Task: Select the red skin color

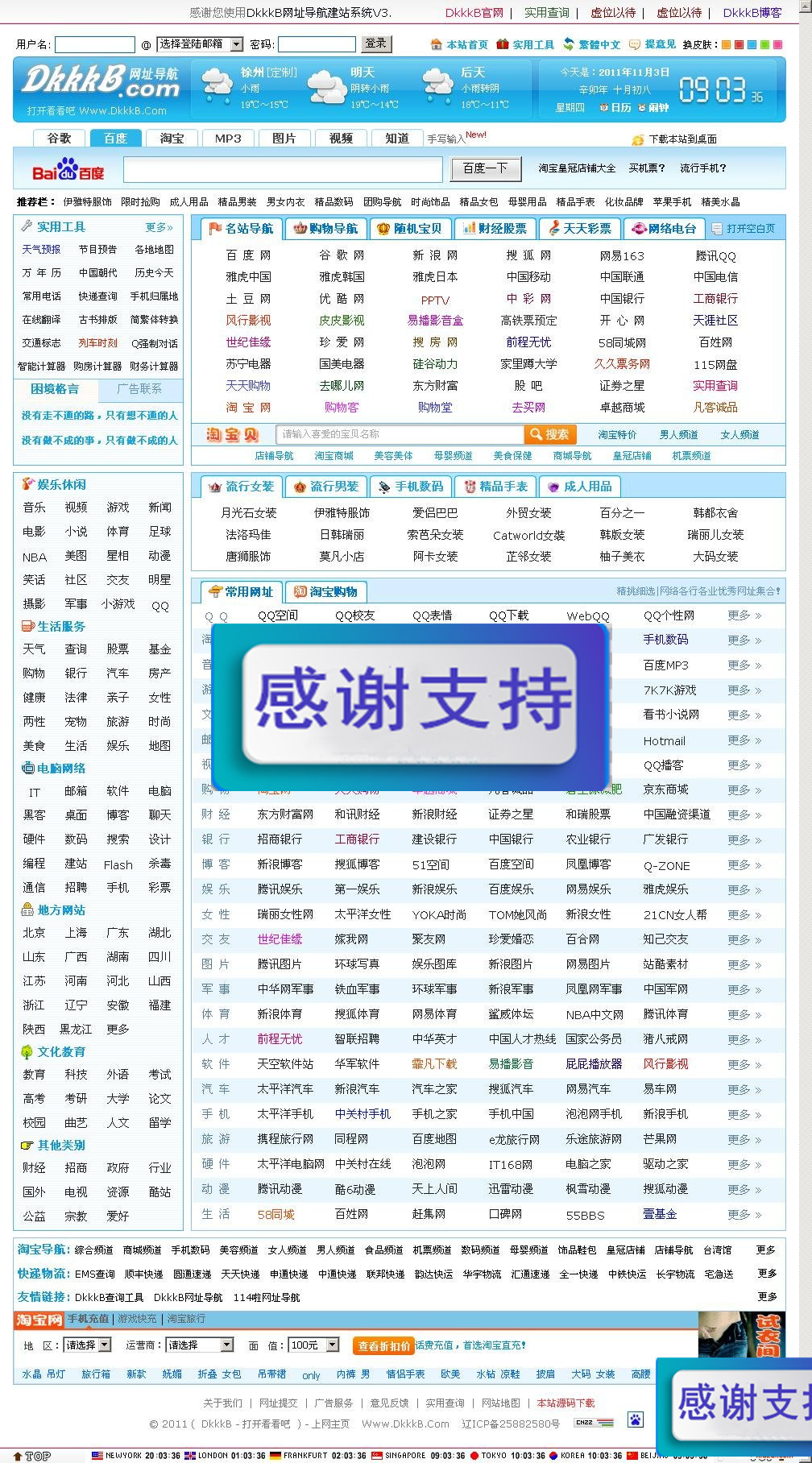Action: click(739, 45)
